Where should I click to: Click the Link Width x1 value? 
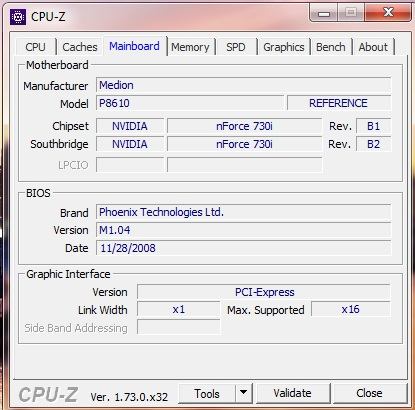click(179, 309)
